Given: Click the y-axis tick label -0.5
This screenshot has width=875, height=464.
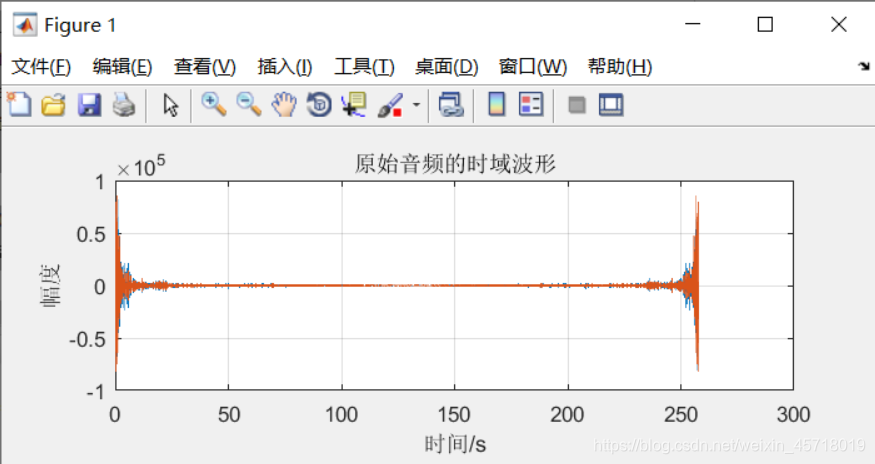Looking at the screenshot, I should pos(87,339).
